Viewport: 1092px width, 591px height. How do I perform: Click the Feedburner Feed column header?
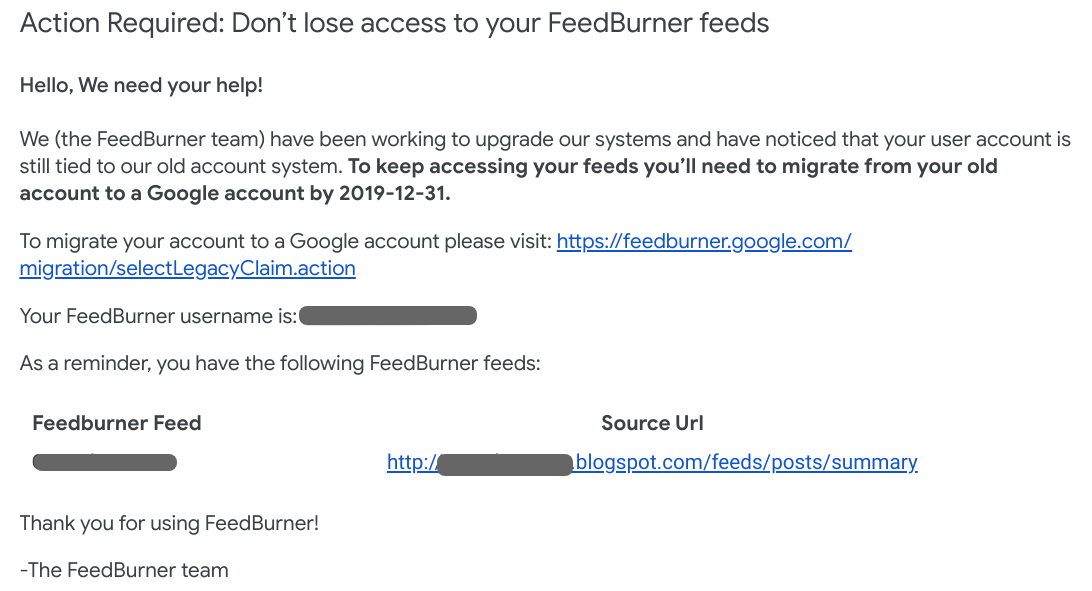[117, 423]
